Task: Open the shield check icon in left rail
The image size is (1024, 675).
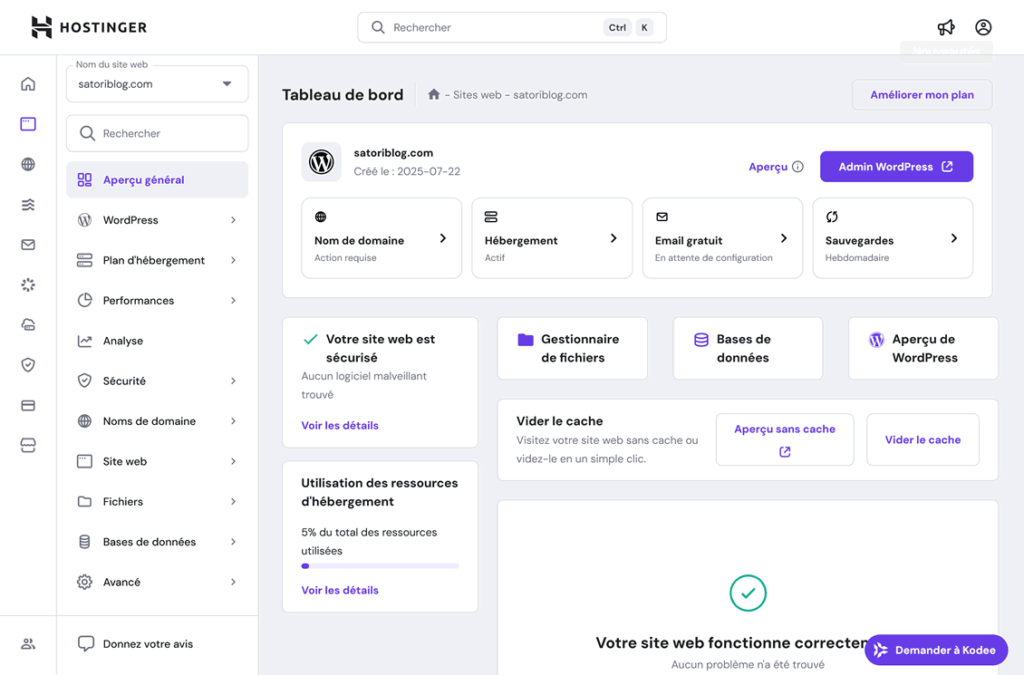Action: point(28,365)
